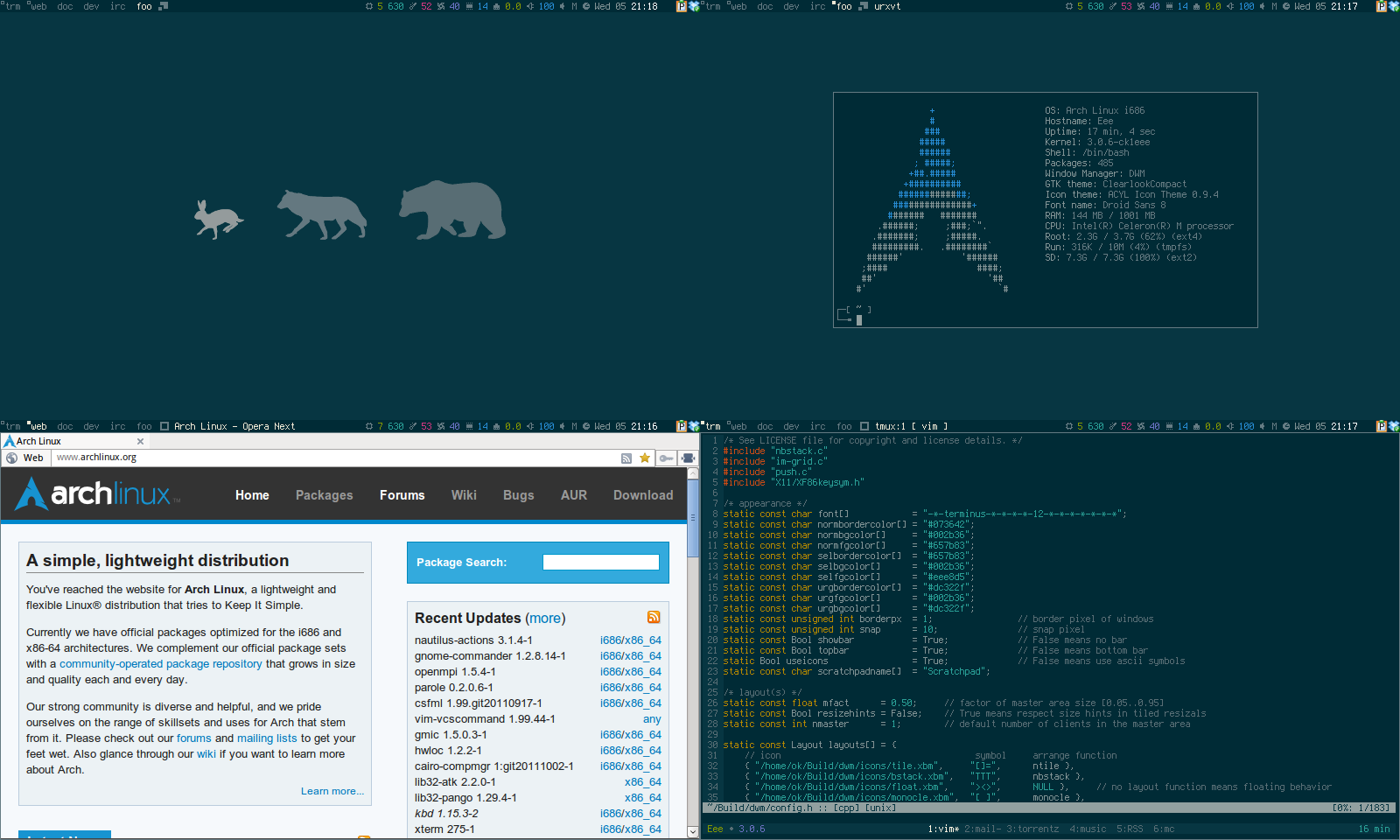This screenshot has height=840, width=1400.
Task: Click the scroll-down arrow of Opera's scrollbar
Action: click(x=694, y=832)
